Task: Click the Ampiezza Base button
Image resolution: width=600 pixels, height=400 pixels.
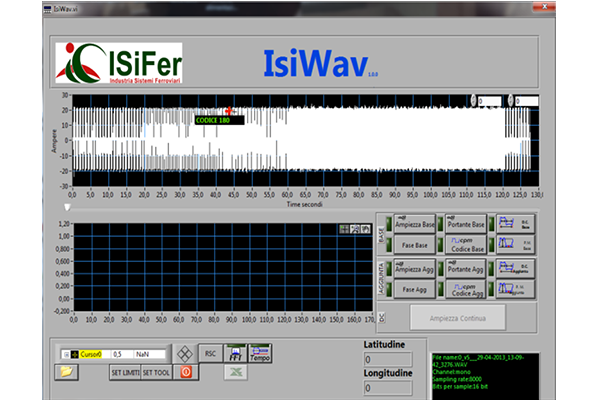Action: [414, 224]
